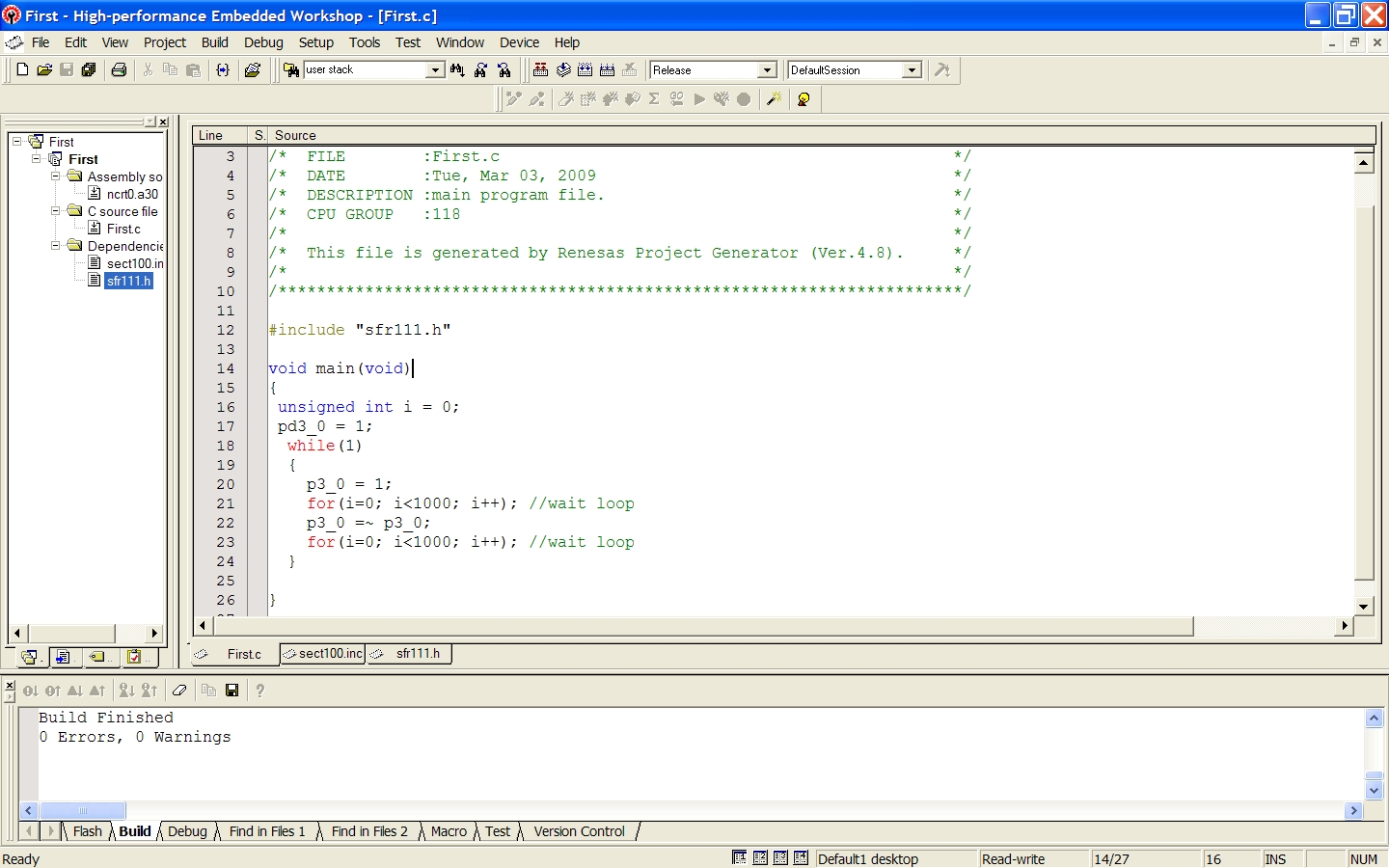Click the horizontal scrollbar thumb in output window
The image size is (1389, 868).
tap(82, 810)
